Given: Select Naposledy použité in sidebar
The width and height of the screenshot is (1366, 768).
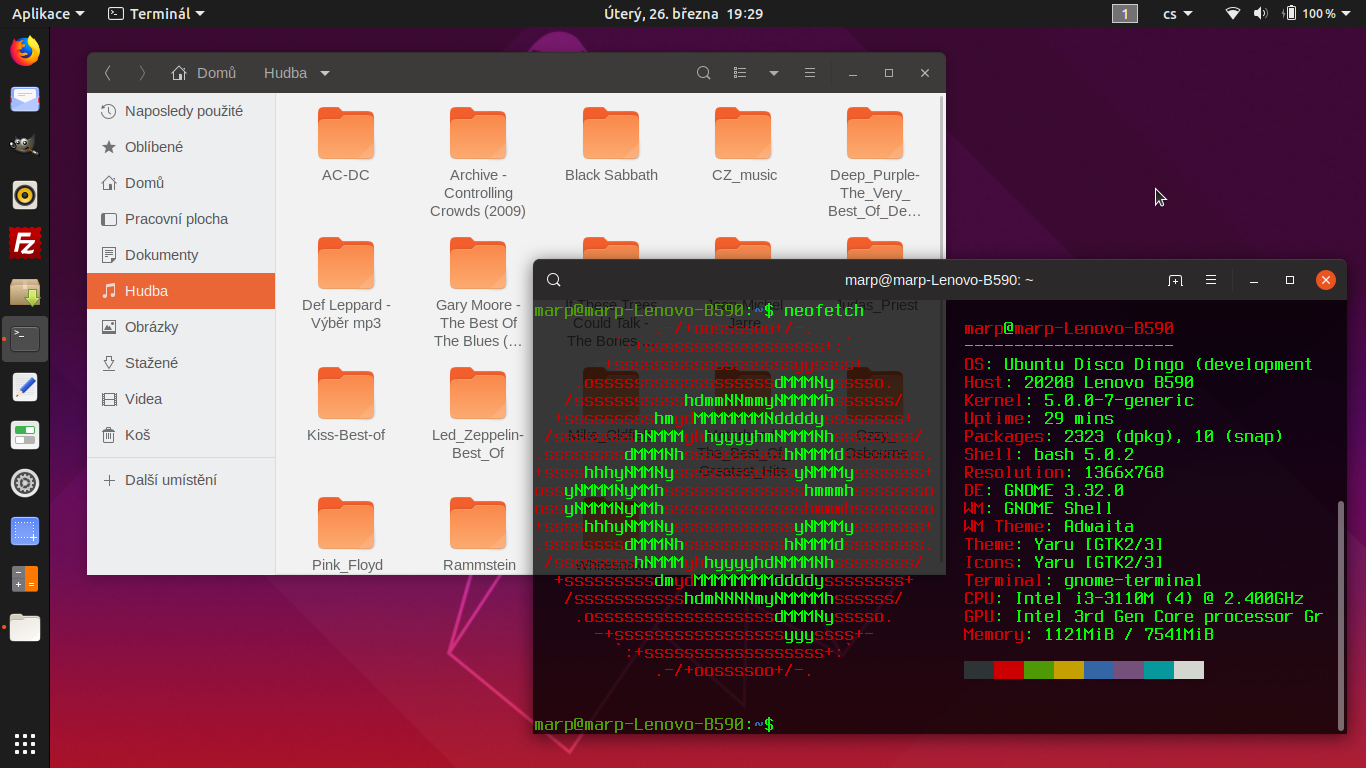Looking at the screenshot, I should click(181, 111).
